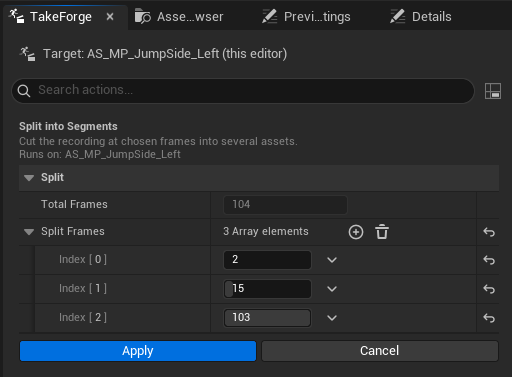Click the '3 Array elements' text
Screen dimensions: 512x377
(266, 232)
